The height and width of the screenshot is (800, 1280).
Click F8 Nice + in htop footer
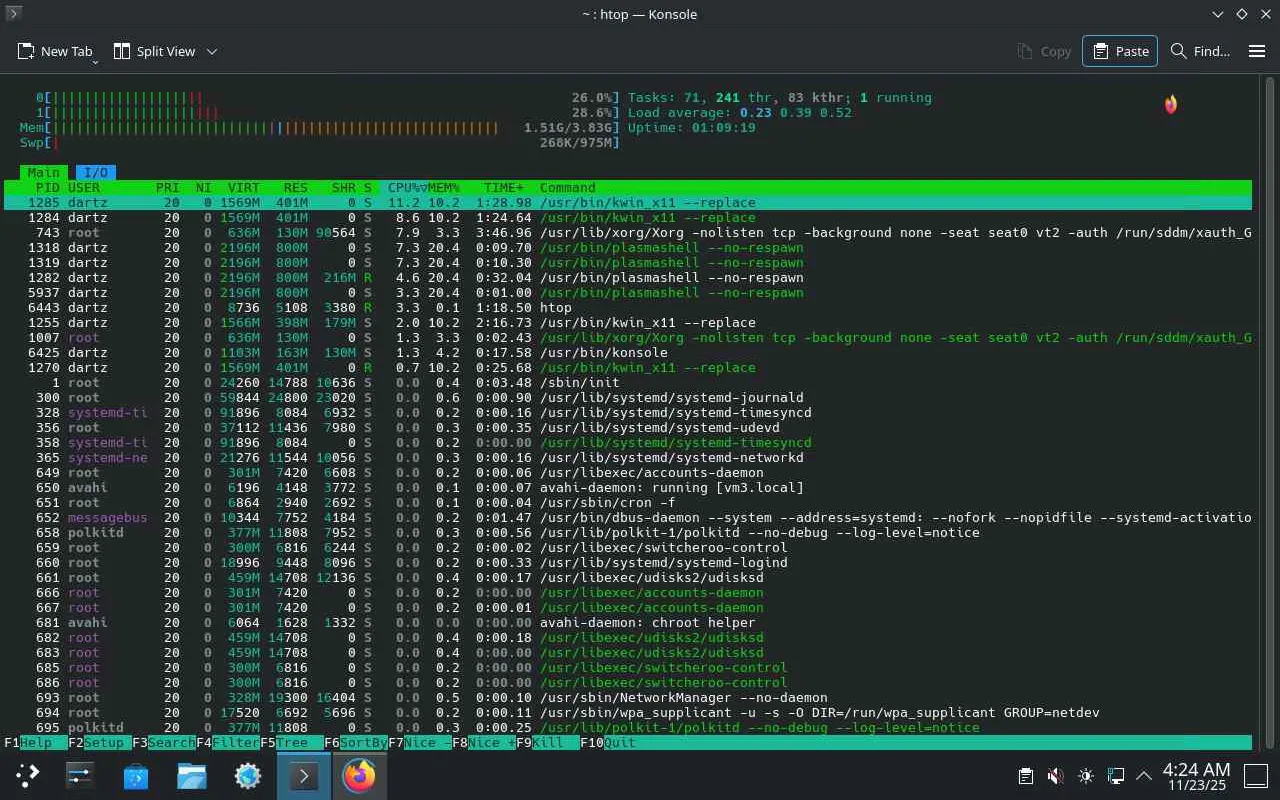[484, 743]
